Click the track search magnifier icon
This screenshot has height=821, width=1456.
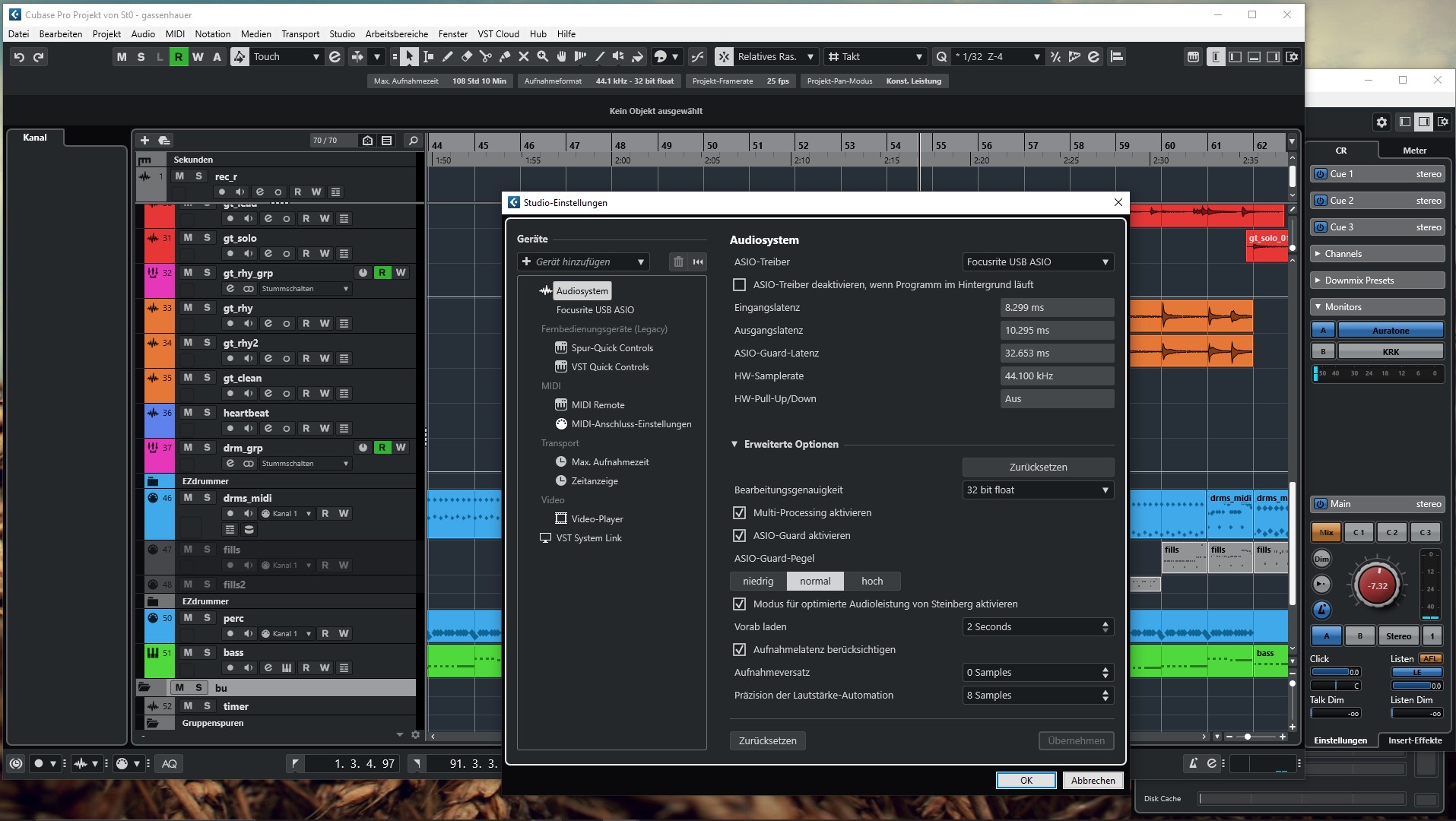[413, 141]
